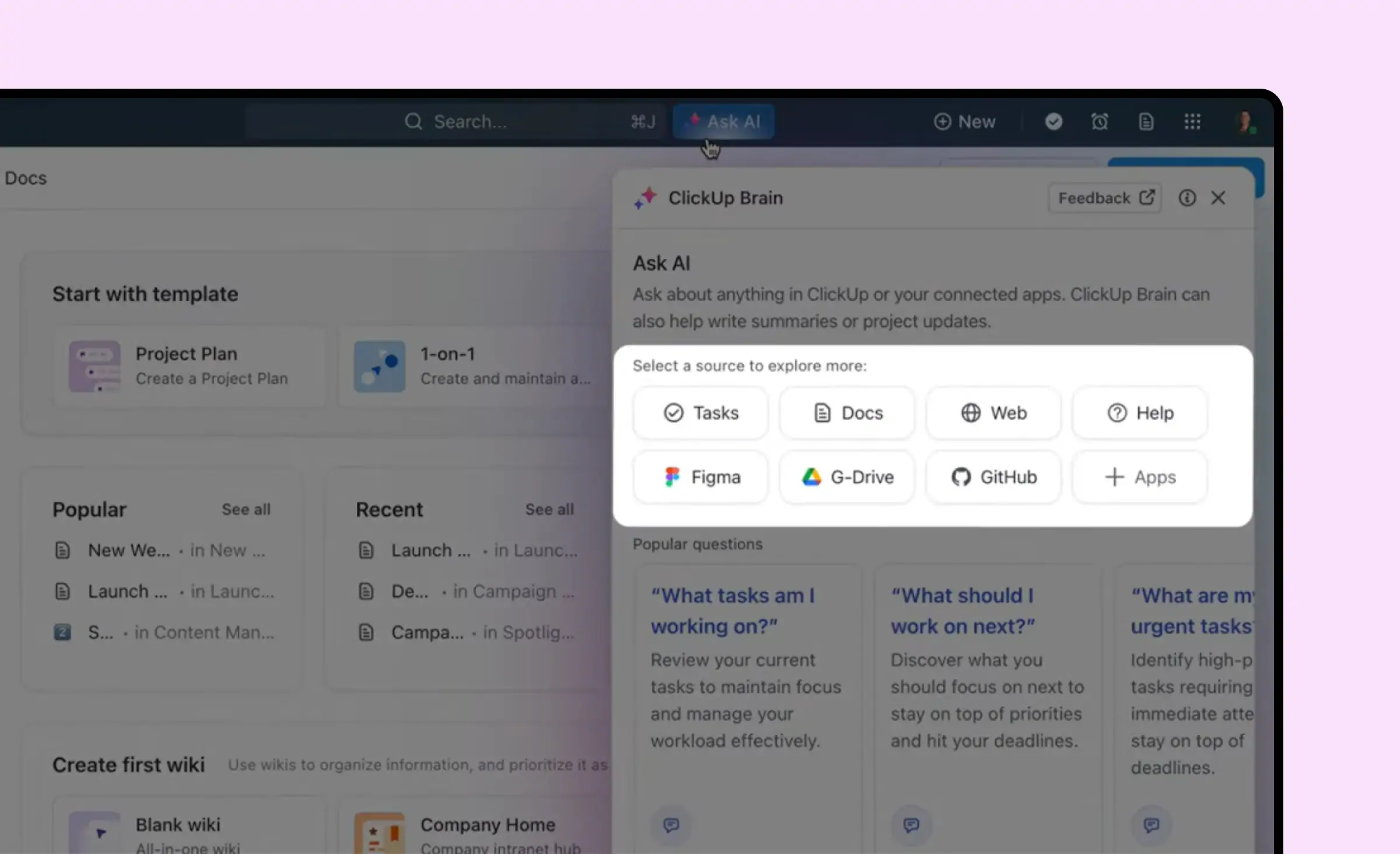This screenshot has height=854, width=1400.
Task: Open the apps grid icon in top bar
Action: point(1192,121)
